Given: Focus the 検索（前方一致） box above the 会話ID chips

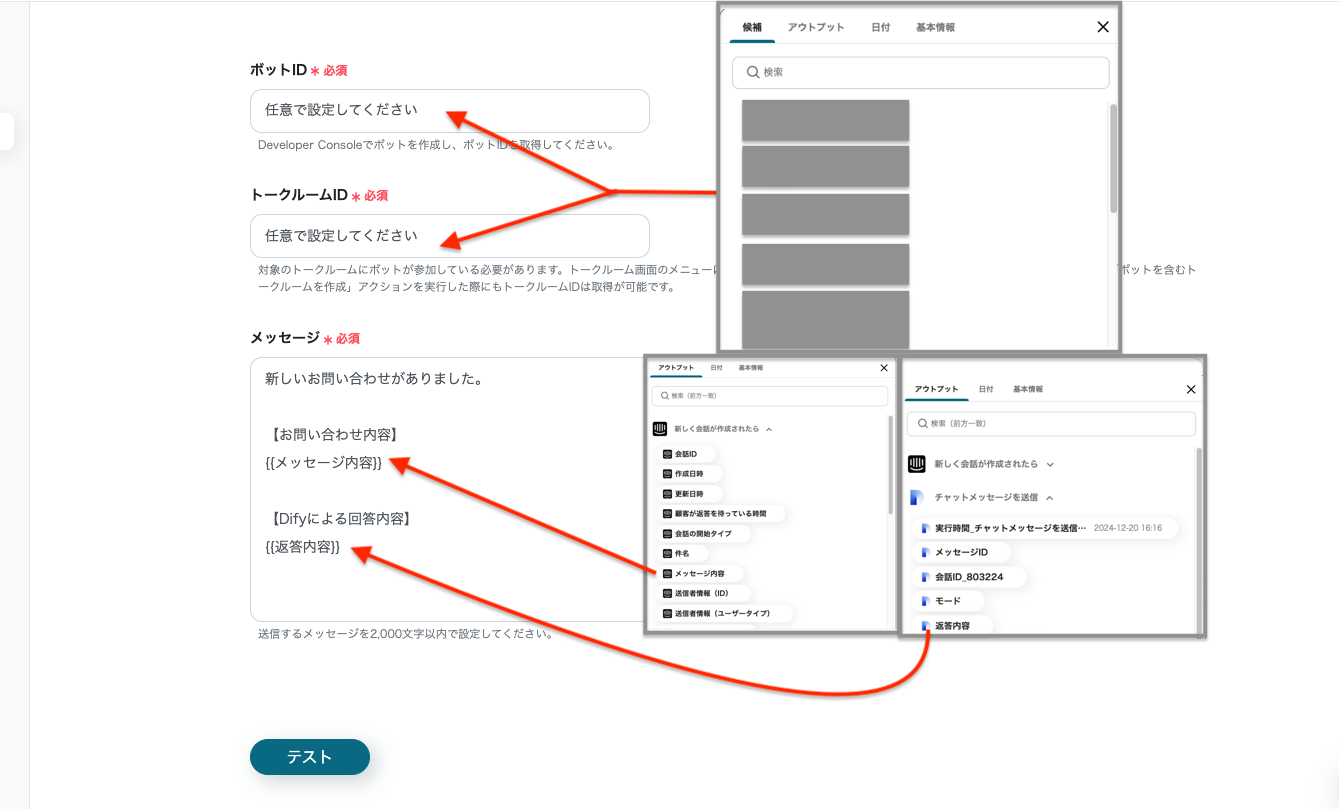Looking at the screenshot, I should [x=770, y=397].
